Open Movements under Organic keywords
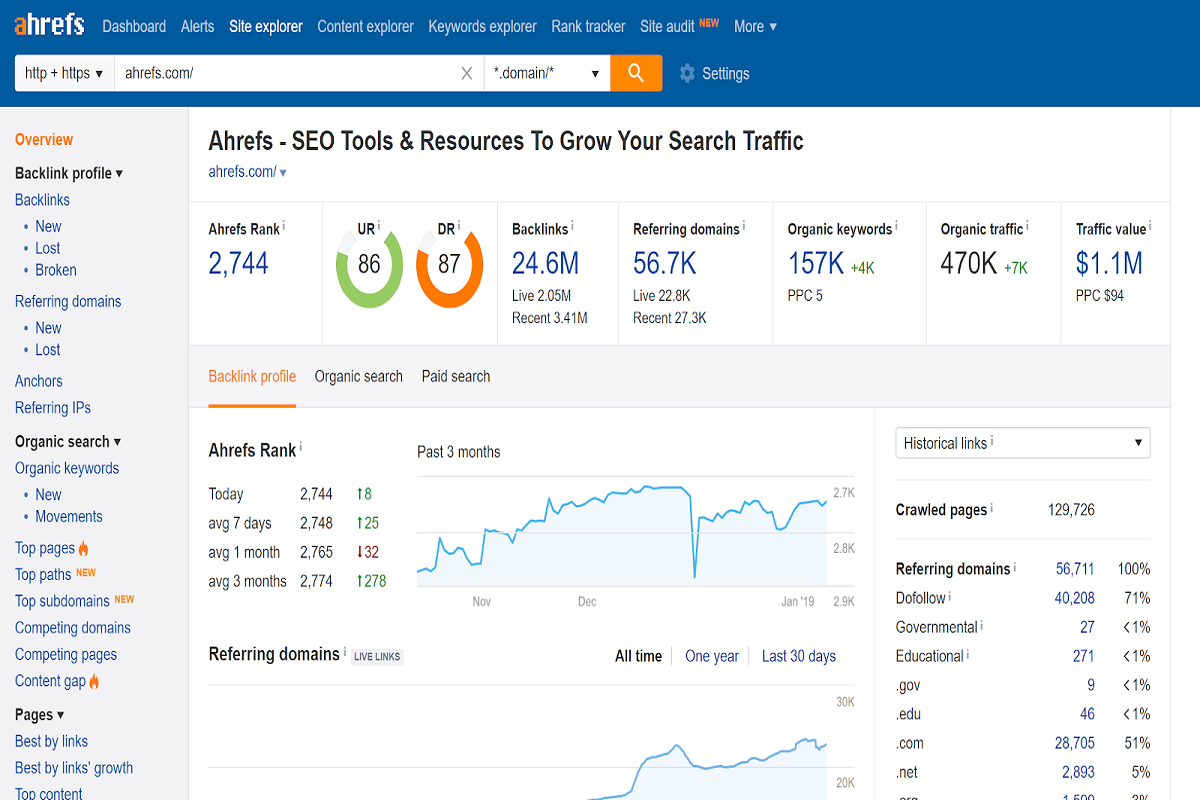The image size is (1200, 800). pos(69,517)
